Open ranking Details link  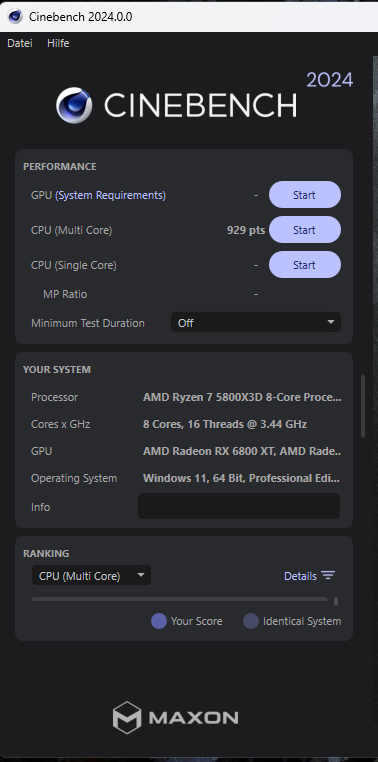[300, 576]
